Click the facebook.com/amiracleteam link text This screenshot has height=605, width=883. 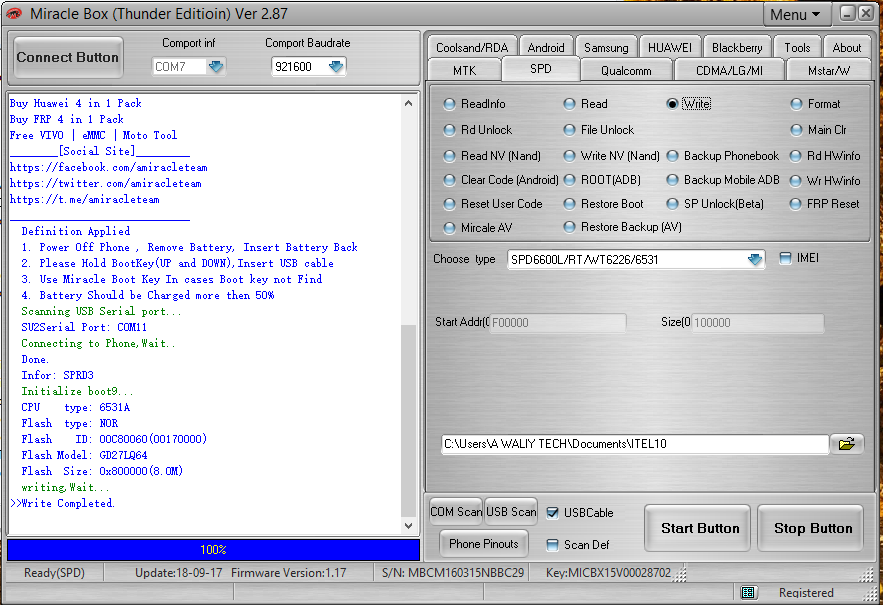[109, 167]
